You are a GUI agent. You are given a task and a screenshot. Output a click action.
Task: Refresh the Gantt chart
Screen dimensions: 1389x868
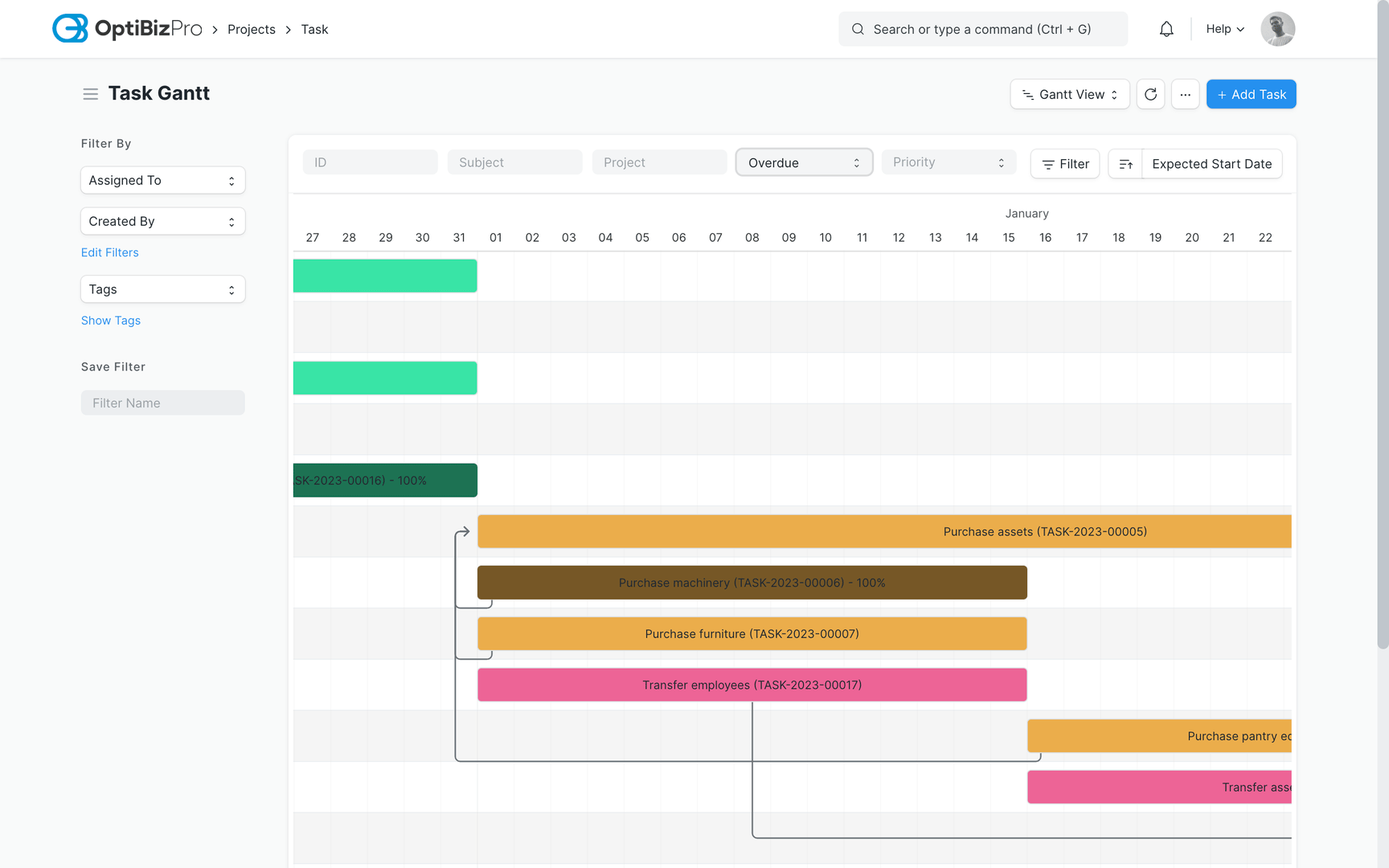1150,94
